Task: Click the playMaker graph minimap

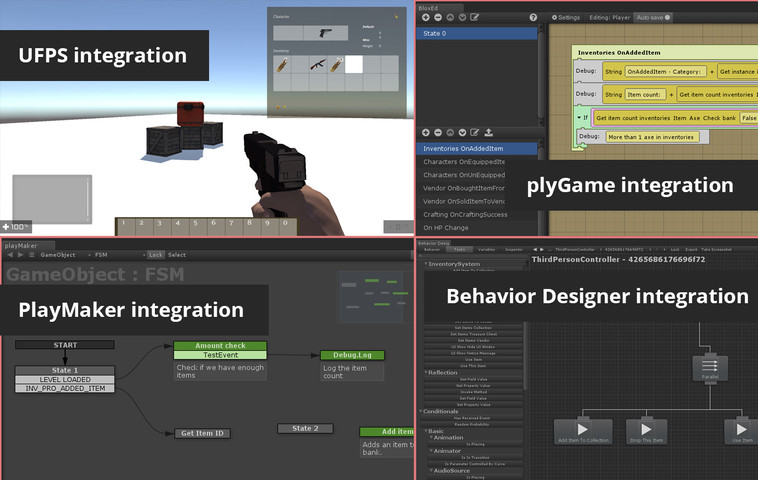Action: [373, 296]
